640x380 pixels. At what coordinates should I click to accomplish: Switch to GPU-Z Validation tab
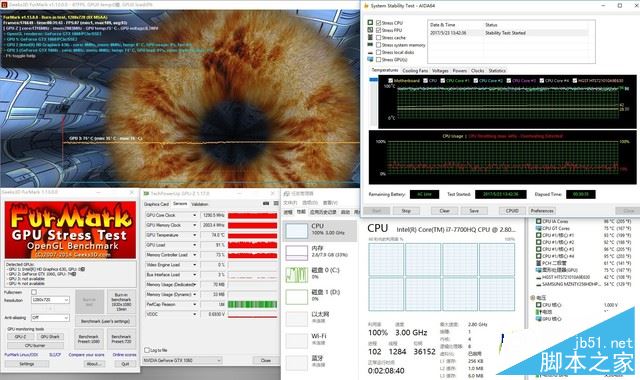click(x=200, y=204)
